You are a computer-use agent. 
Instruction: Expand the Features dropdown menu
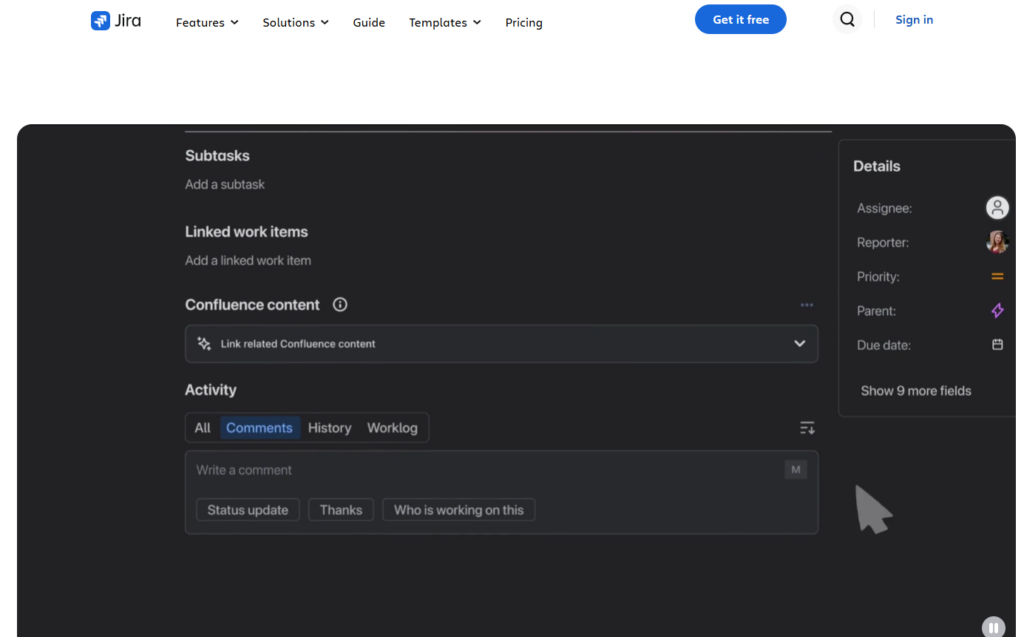tap(207, 22)
